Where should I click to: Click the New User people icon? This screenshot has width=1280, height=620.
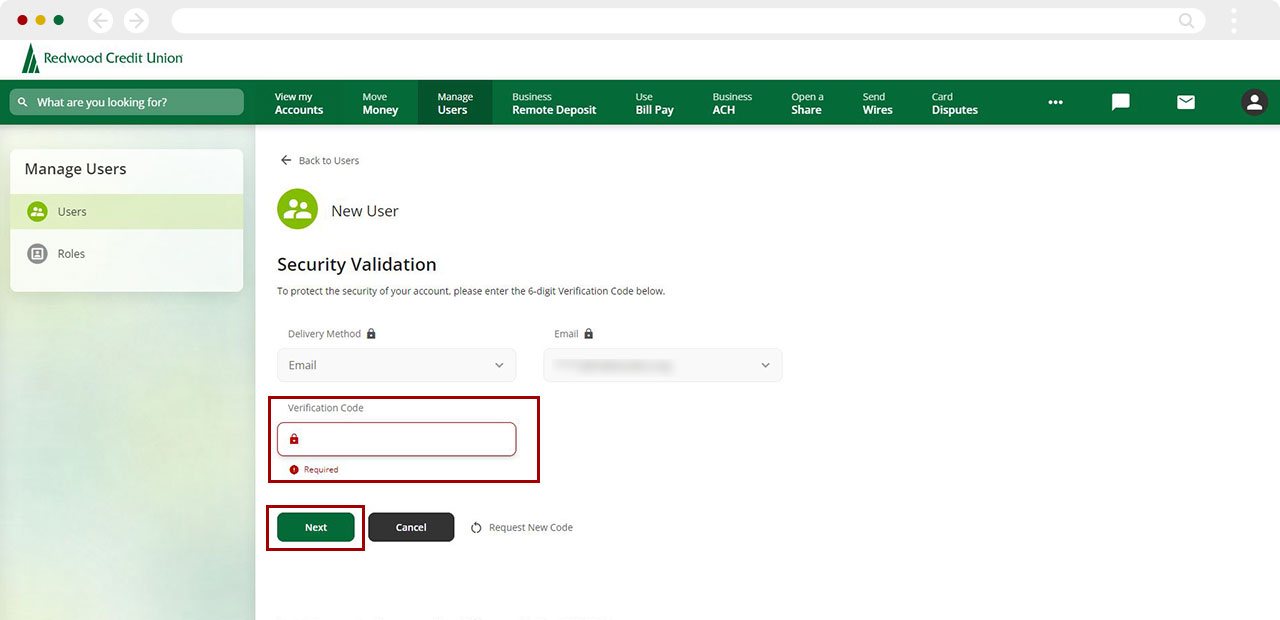(296, 209)
